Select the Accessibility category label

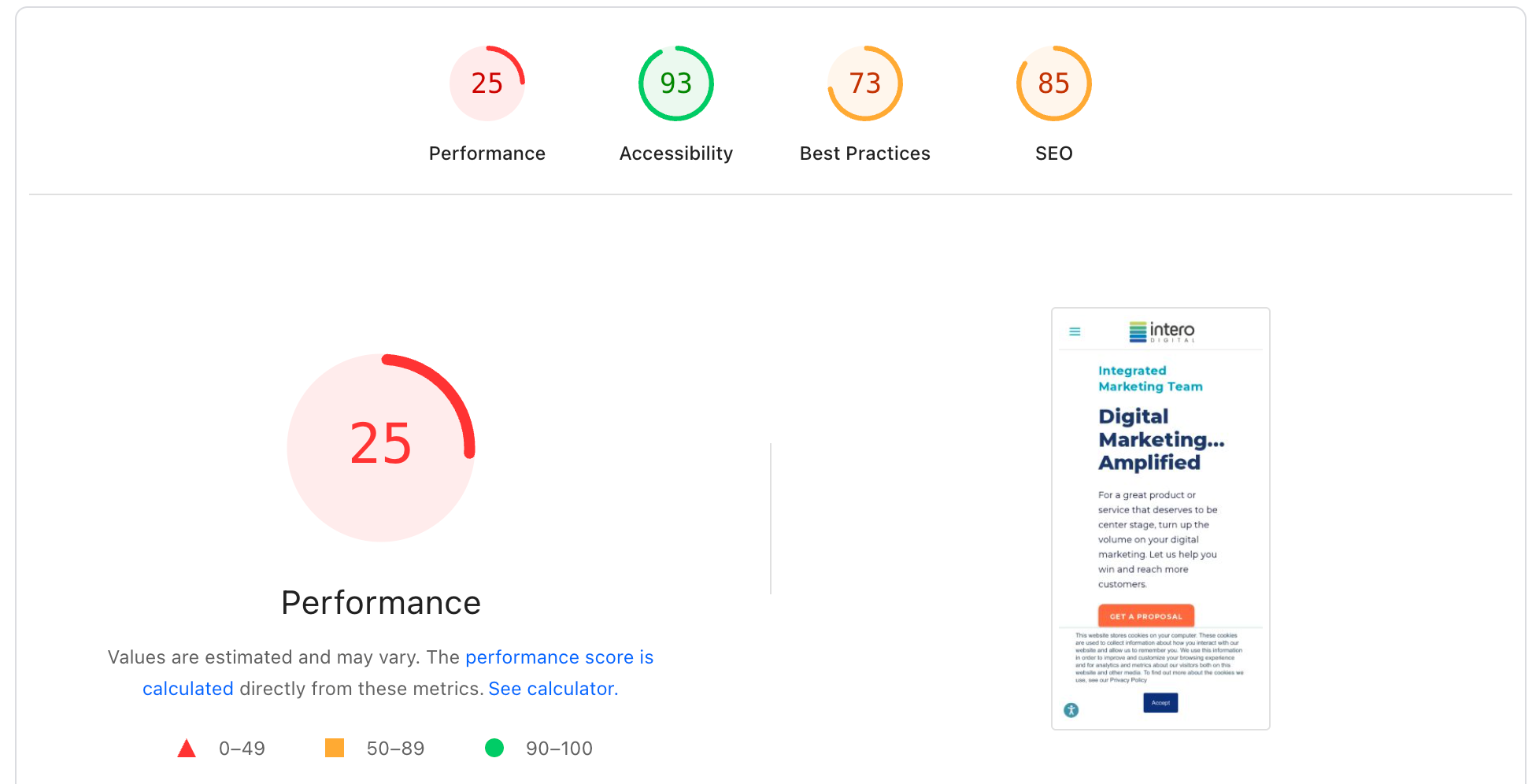675,153
